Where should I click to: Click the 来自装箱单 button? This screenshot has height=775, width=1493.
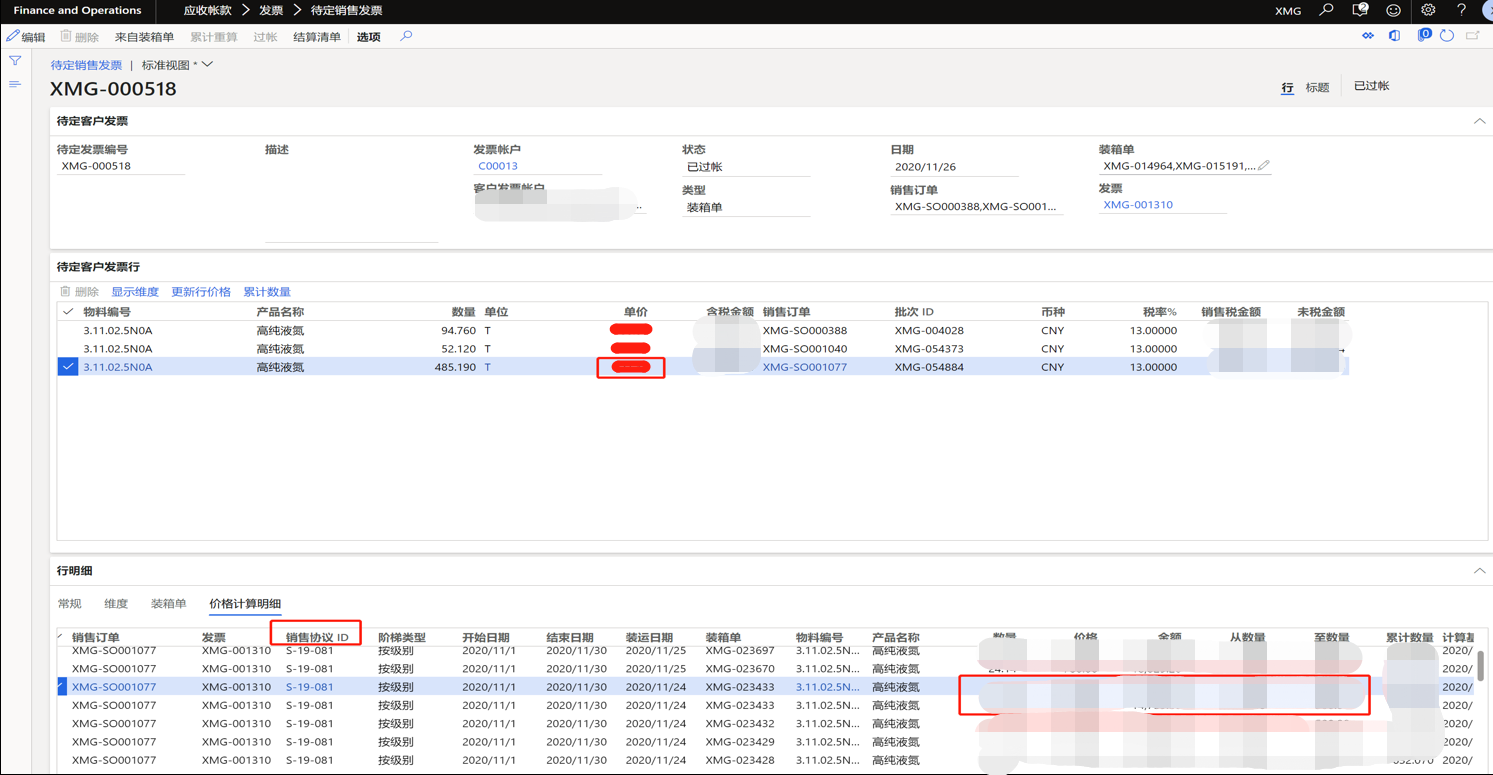tap(145, 37)
